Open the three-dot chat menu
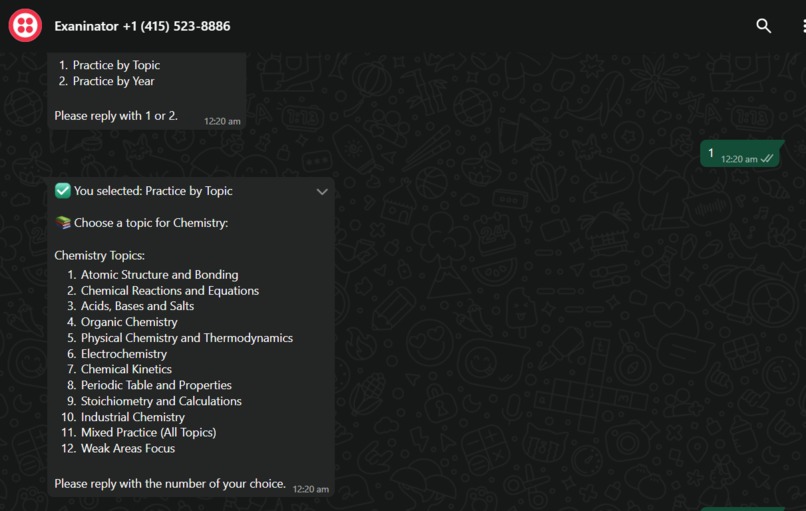The height and width of the screenshot is (511, 806). tap(803, 26)
